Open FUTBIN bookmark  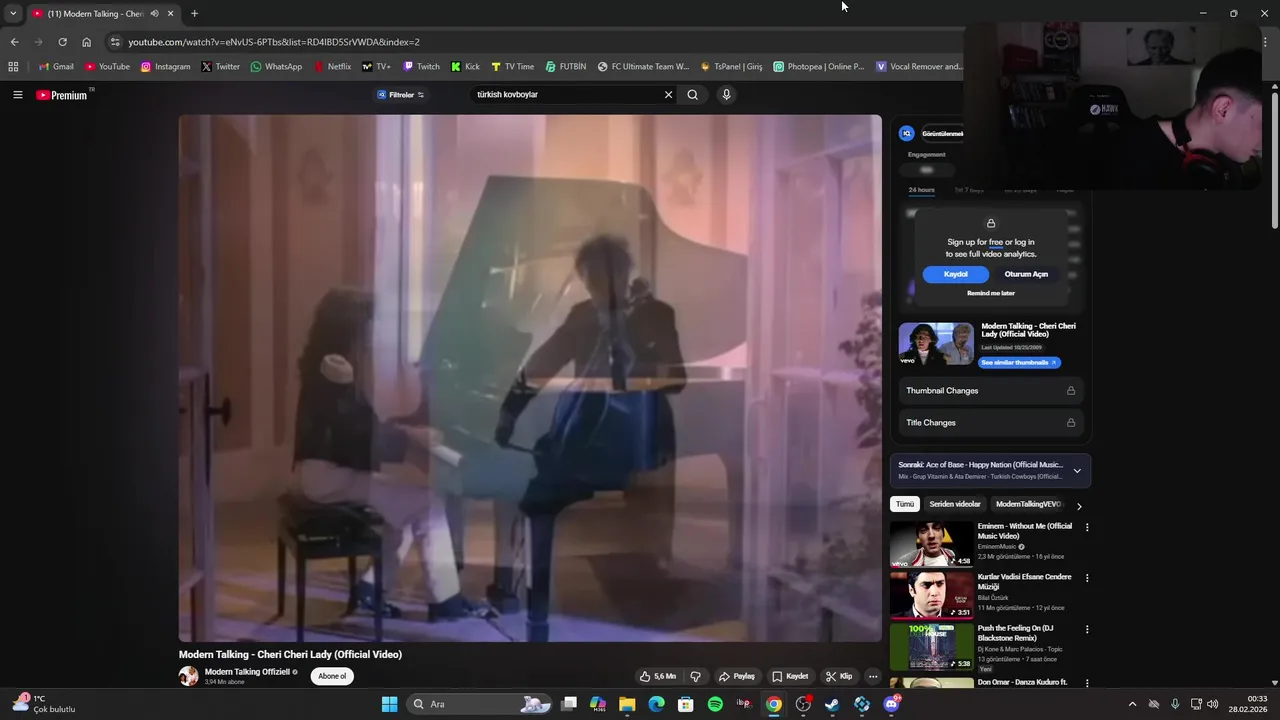(x=566, y=66)
